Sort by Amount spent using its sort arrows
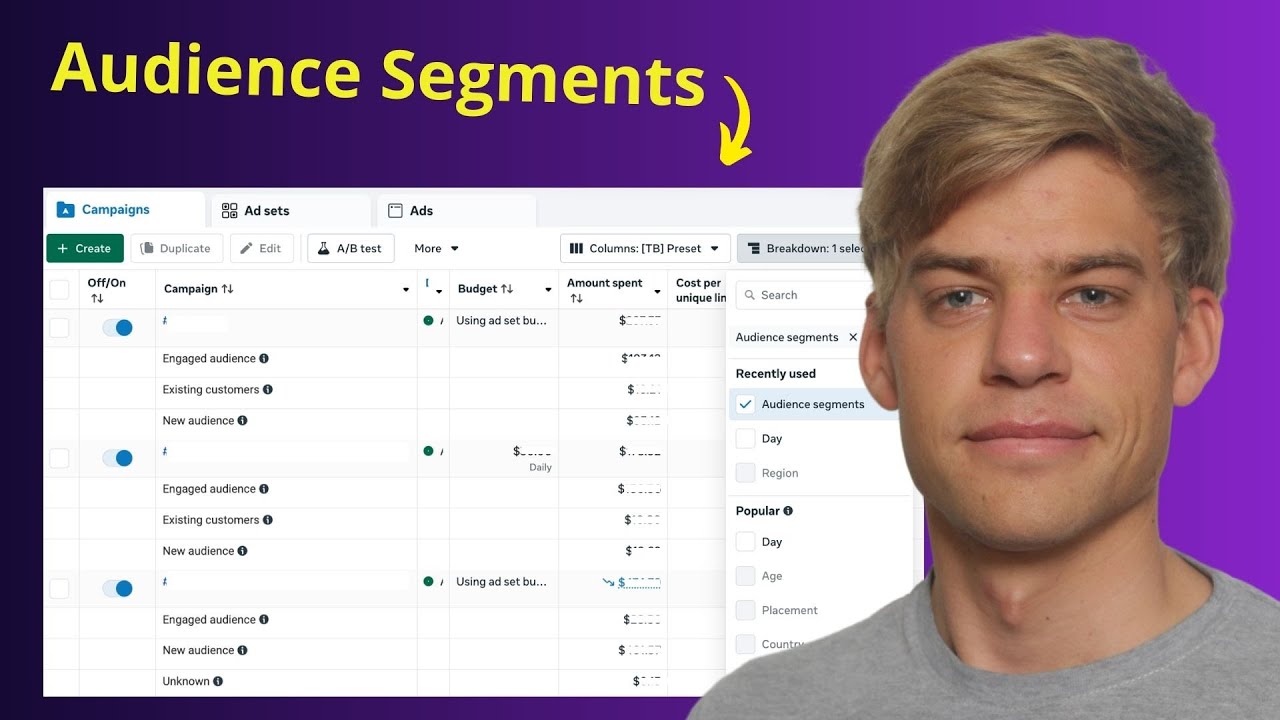 coord(576,299)
